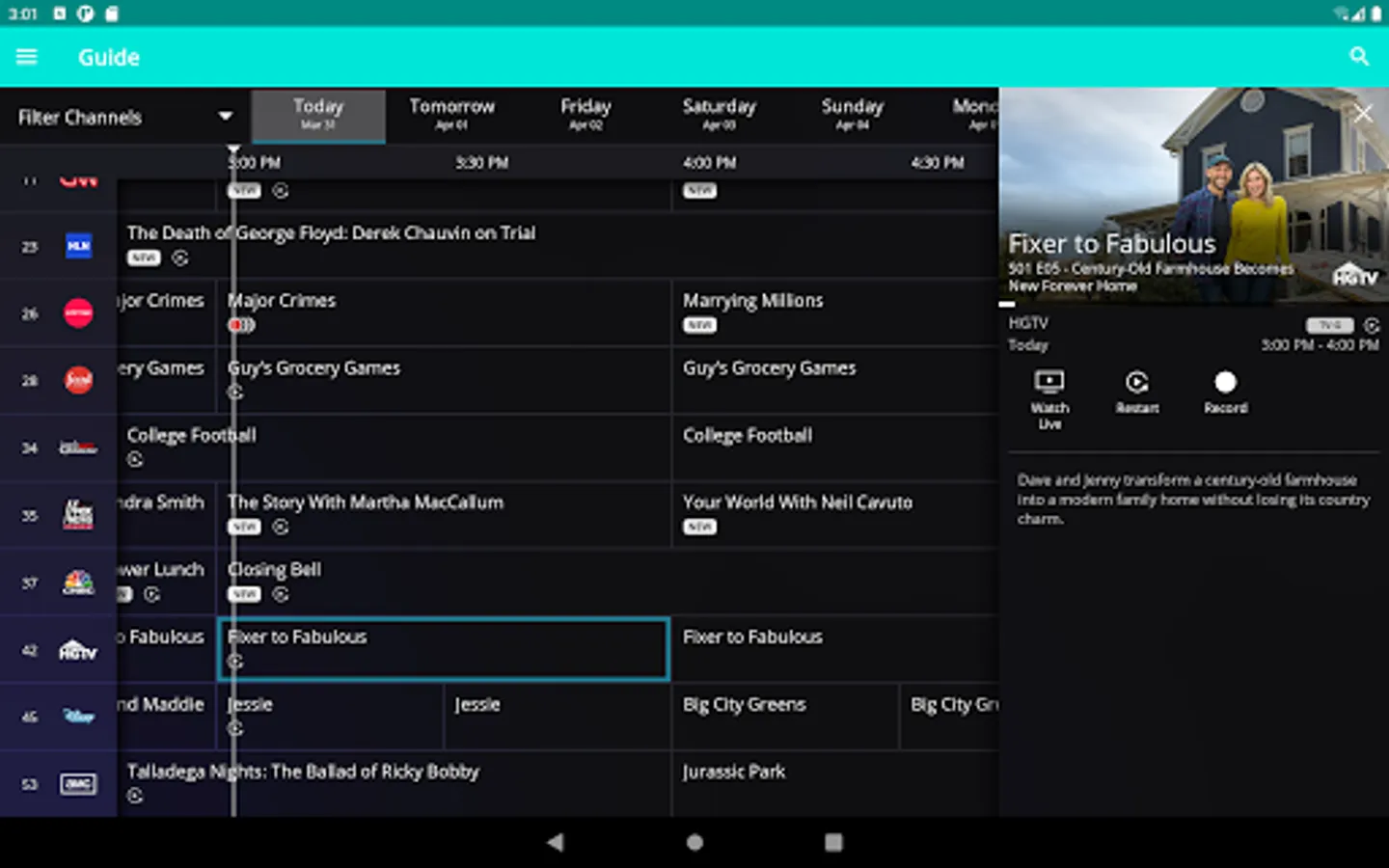The height and width of the screenshot is (868, 1389).
Task: Open College Football at 4:00 PM
Action: click(x=835, y=448)
